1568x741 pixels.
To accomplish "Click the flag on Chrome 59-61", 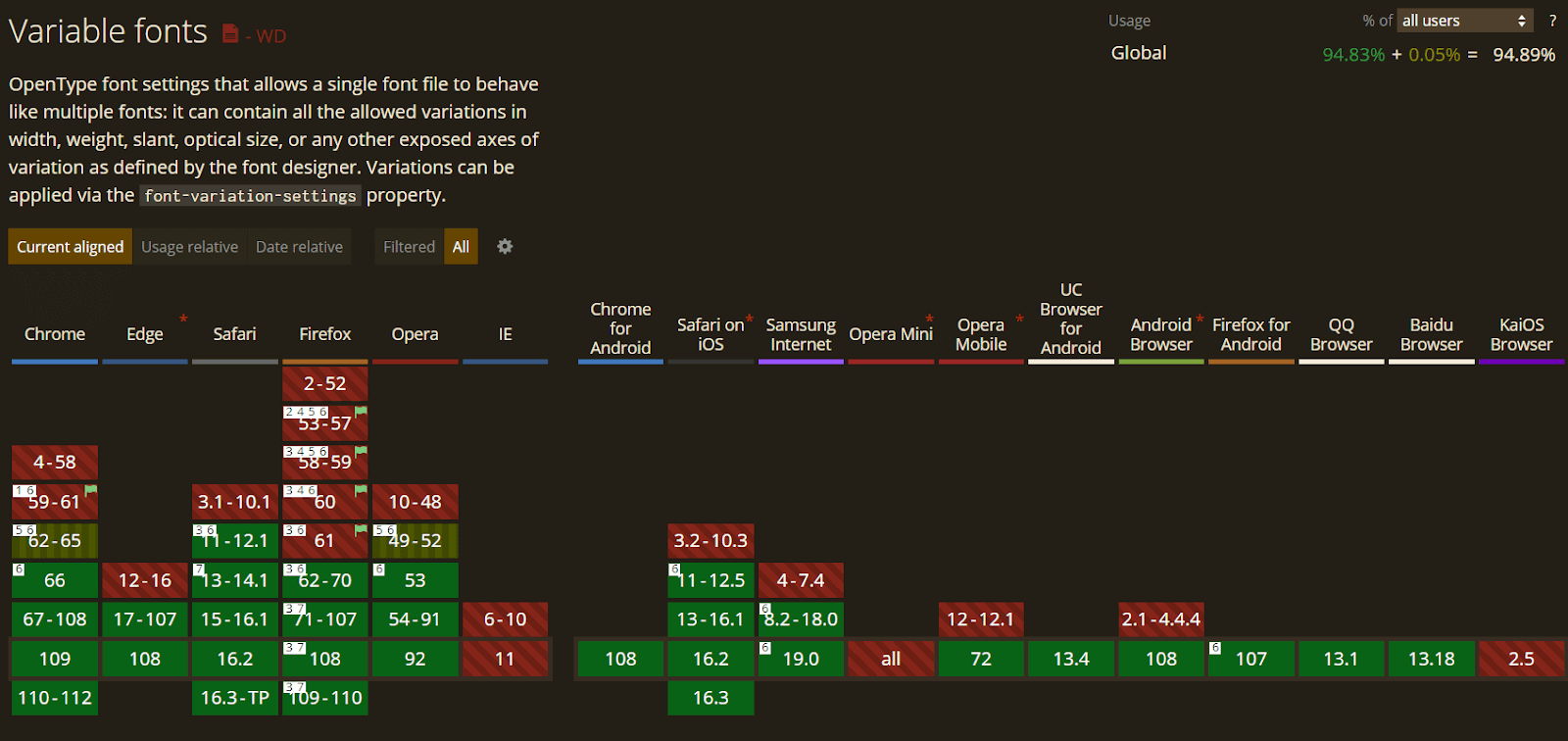I will pos(91,489).
